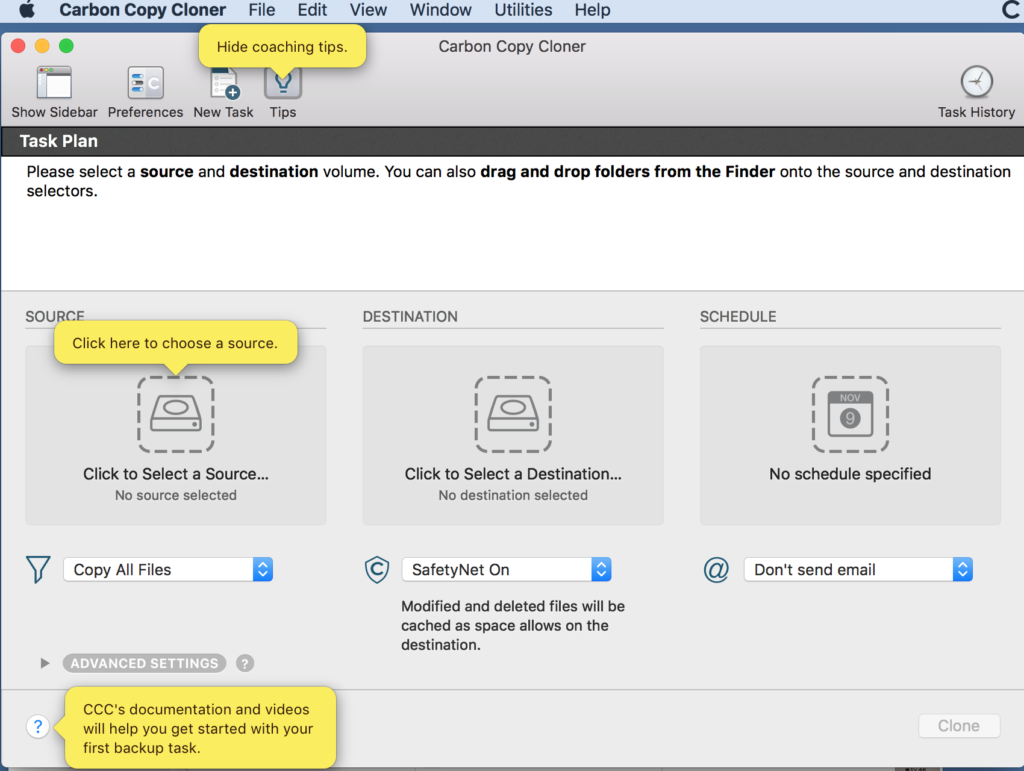Click the schedule calendar icon
Screen dimensions: 1024x771
coord(850,414)
